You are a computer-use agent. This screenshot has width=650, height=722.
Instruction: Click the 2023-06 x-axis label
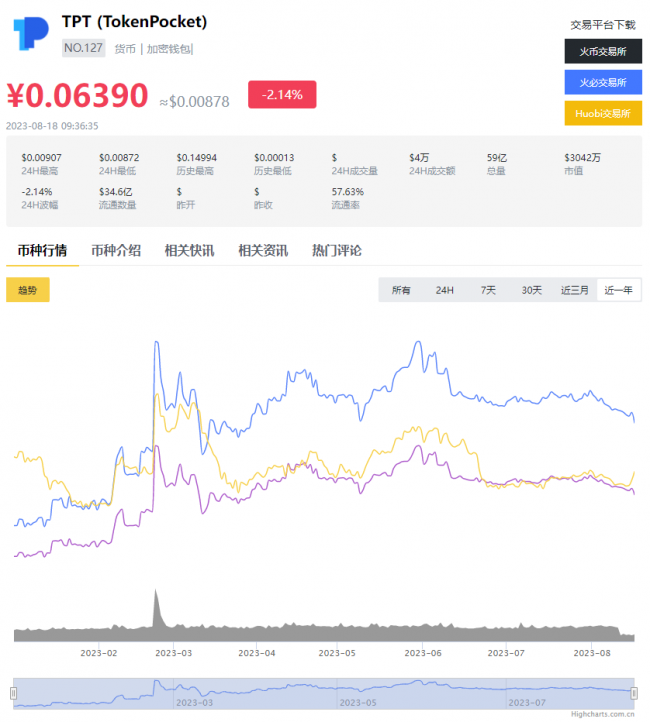(x=423, y=653)
